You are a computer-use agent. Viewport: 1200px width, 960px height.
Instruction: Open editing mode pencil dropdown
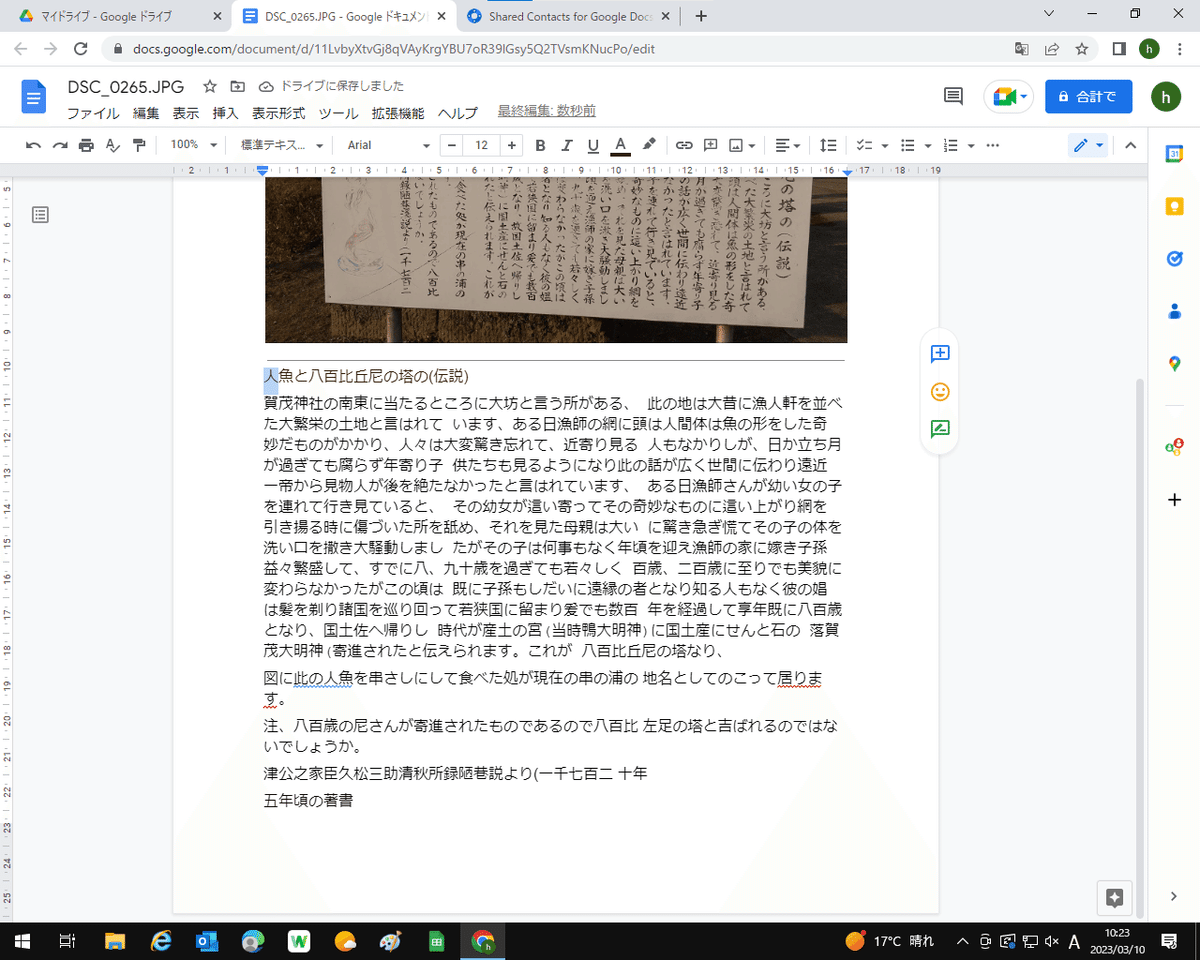coord(1088,145)
